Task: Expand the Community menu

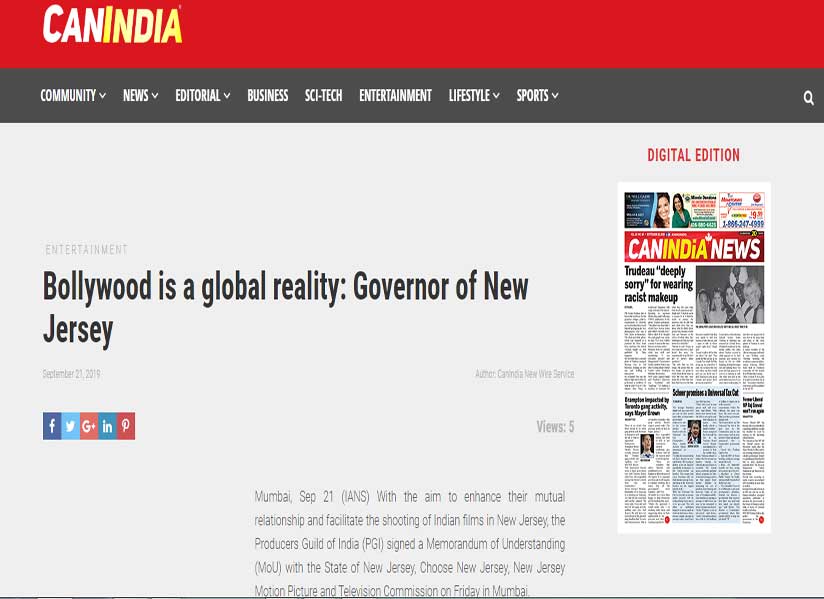Action: pyautogui.click(x=73, y=96)
